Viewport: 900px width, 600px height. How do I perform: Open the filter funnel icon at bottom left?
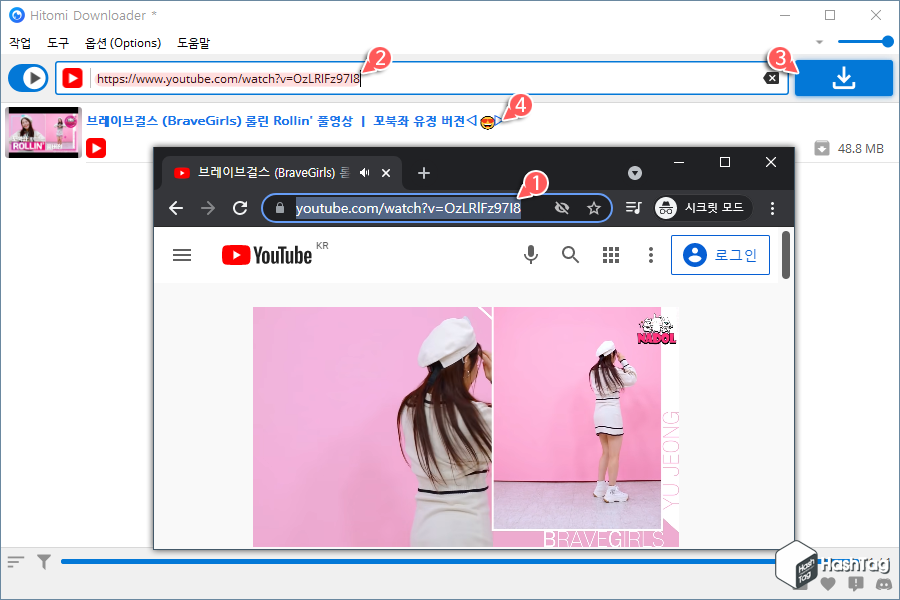(42, 561)
